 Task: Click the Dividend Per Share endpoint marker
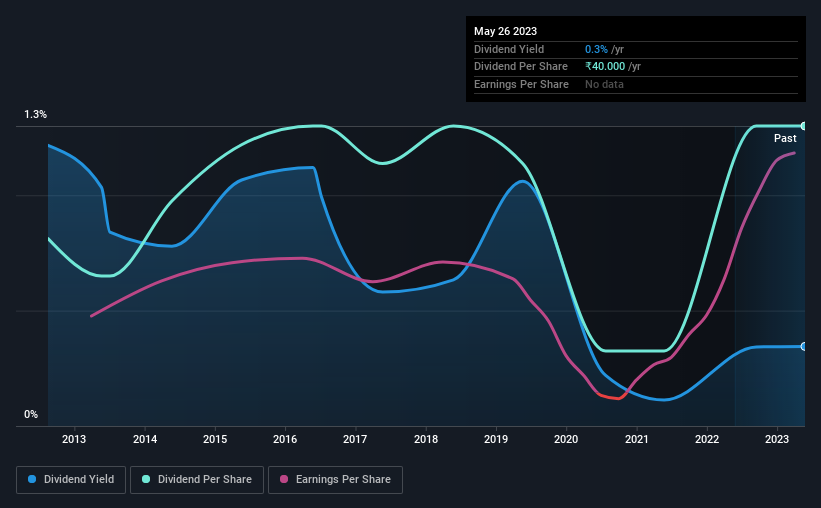pyautogui.click(x=803, y=126)
